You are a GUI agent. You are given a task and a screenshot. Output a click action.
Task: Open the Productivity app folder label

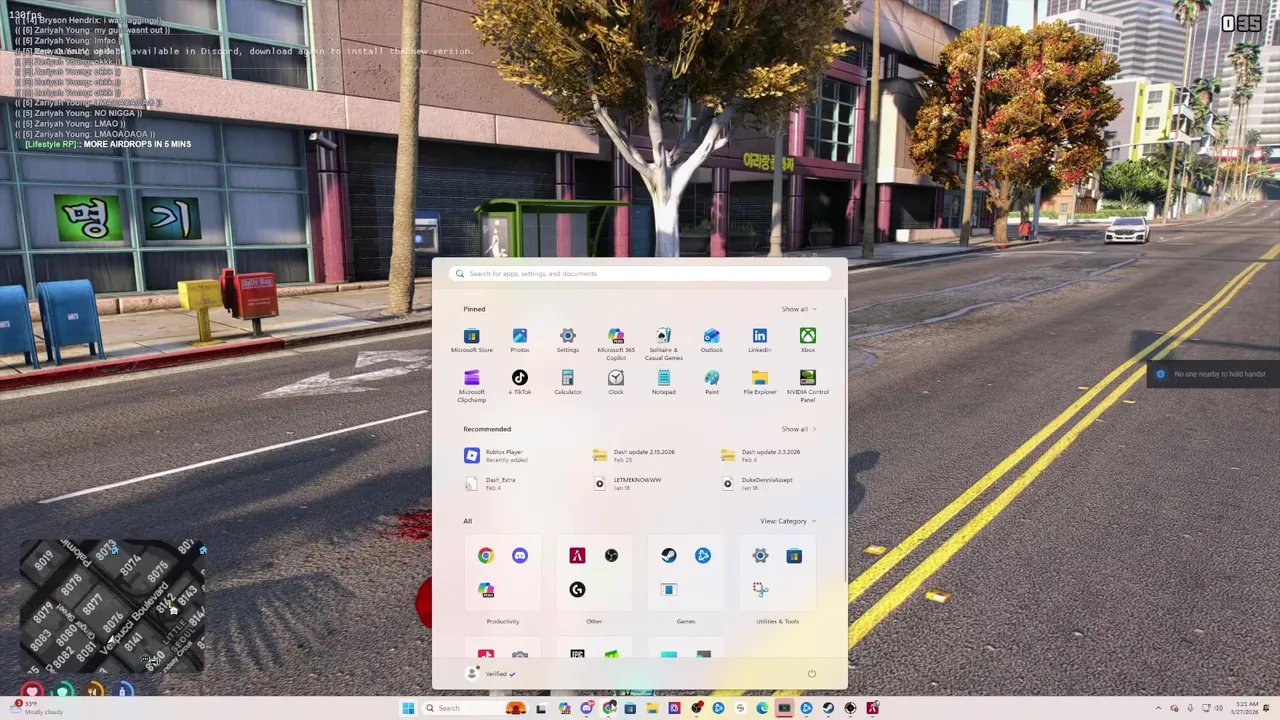[503, 622]
